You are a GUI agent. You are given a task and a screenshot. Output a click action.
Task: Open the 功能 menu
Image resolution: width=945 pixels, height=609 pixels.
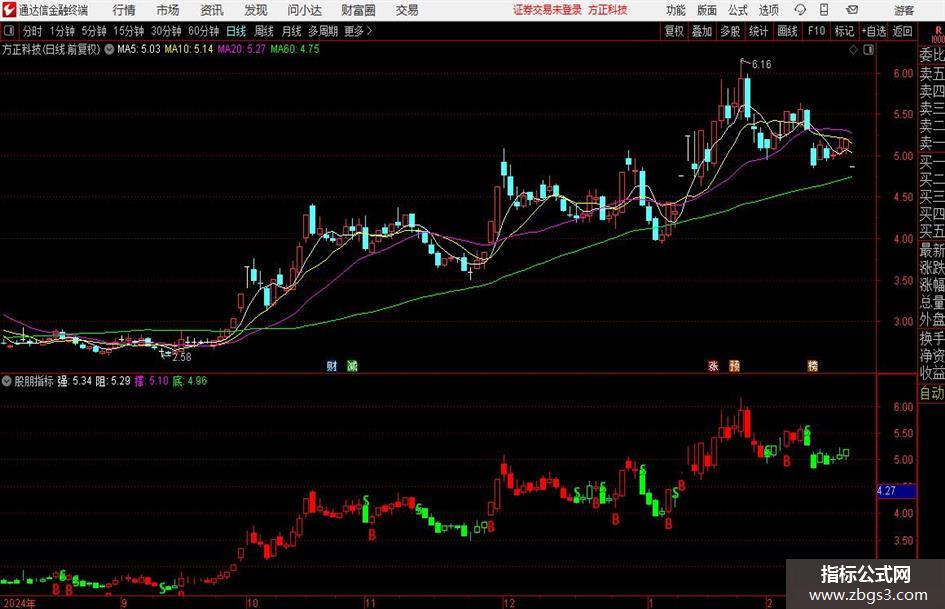click(x=676, y=10)
